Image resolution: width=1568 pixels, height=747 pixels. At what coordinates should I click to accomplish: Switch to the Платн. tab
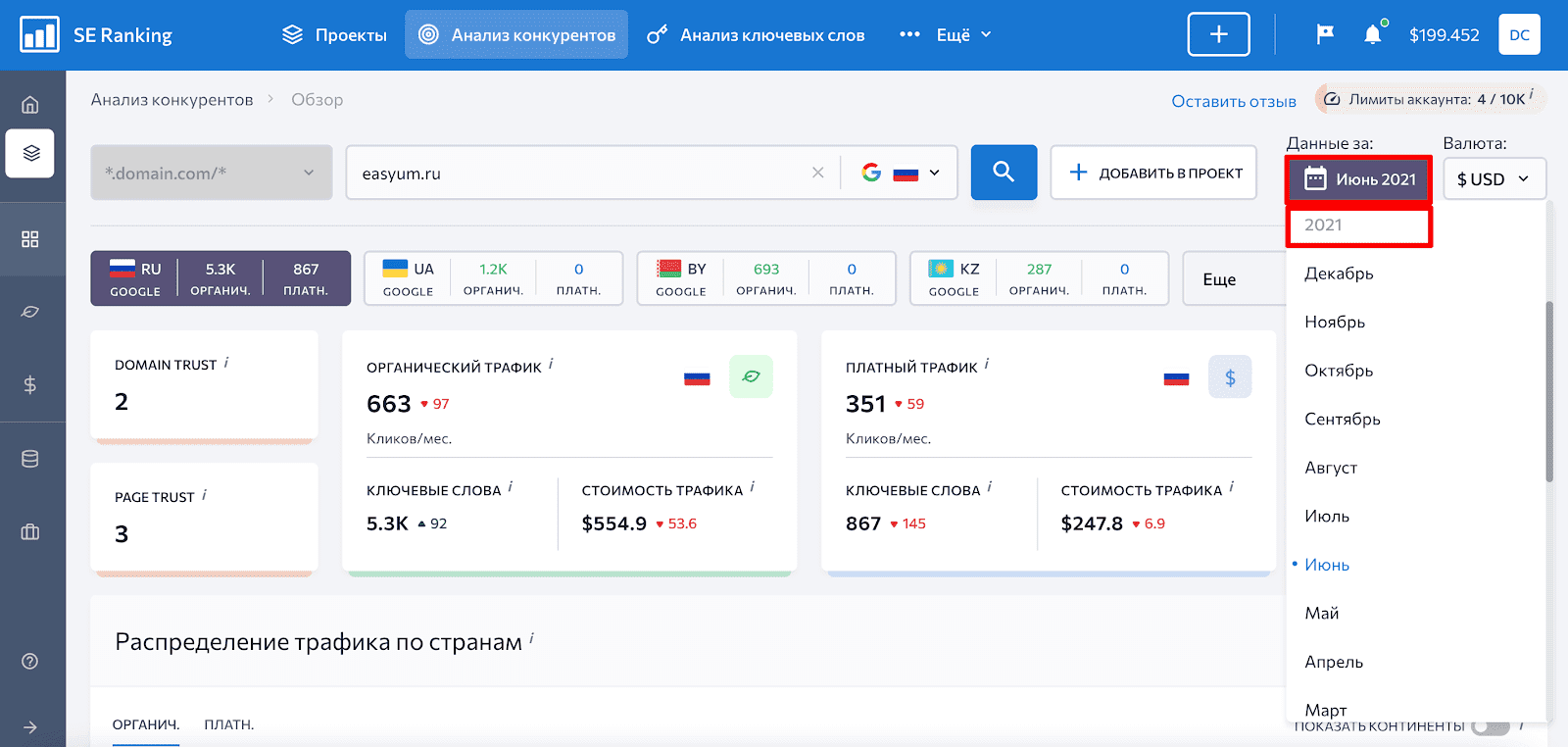229,724
